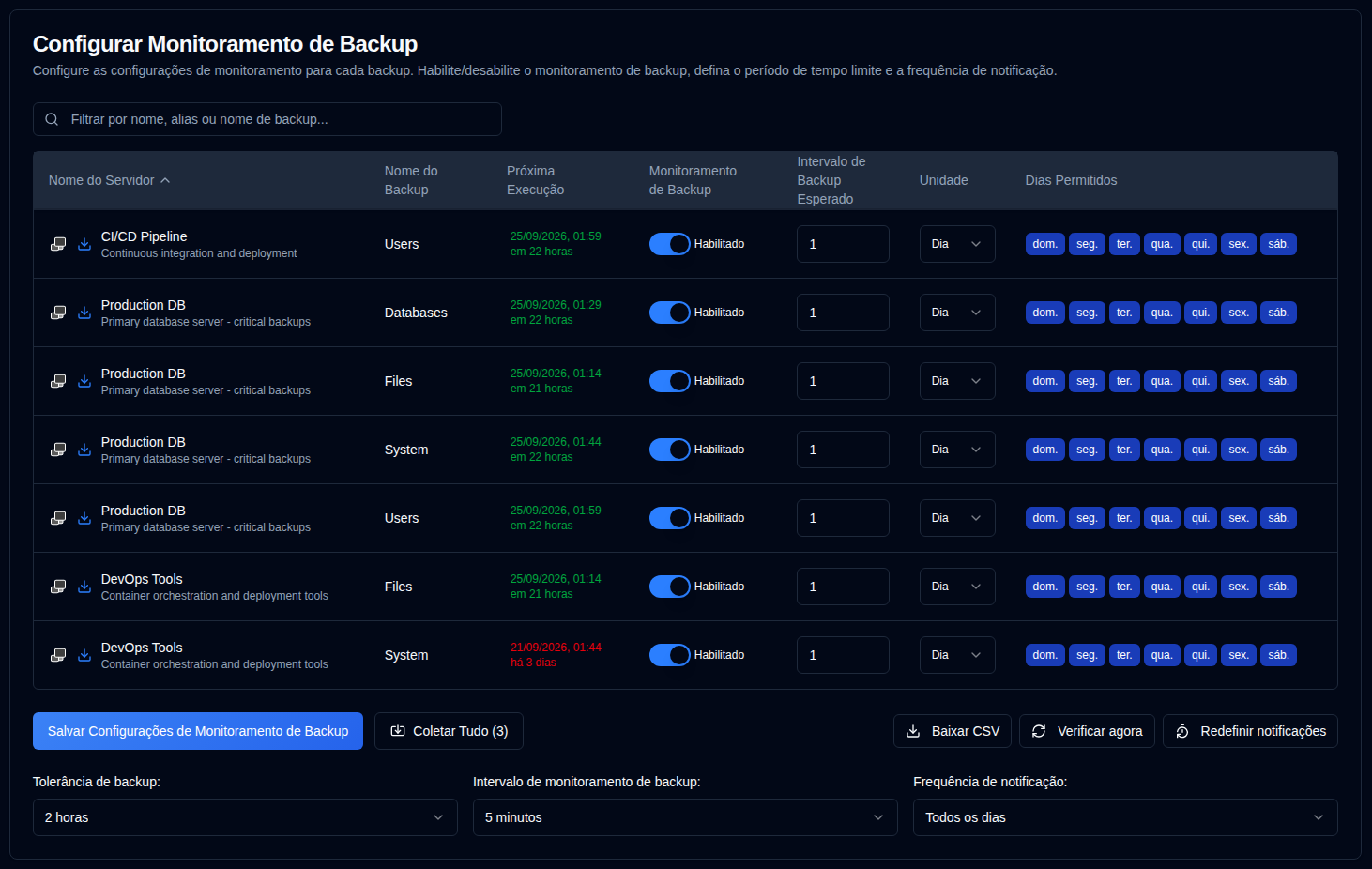
Task: Toggle the Habilitado switch for Production DB Databases
Action: tap(670, 313)
